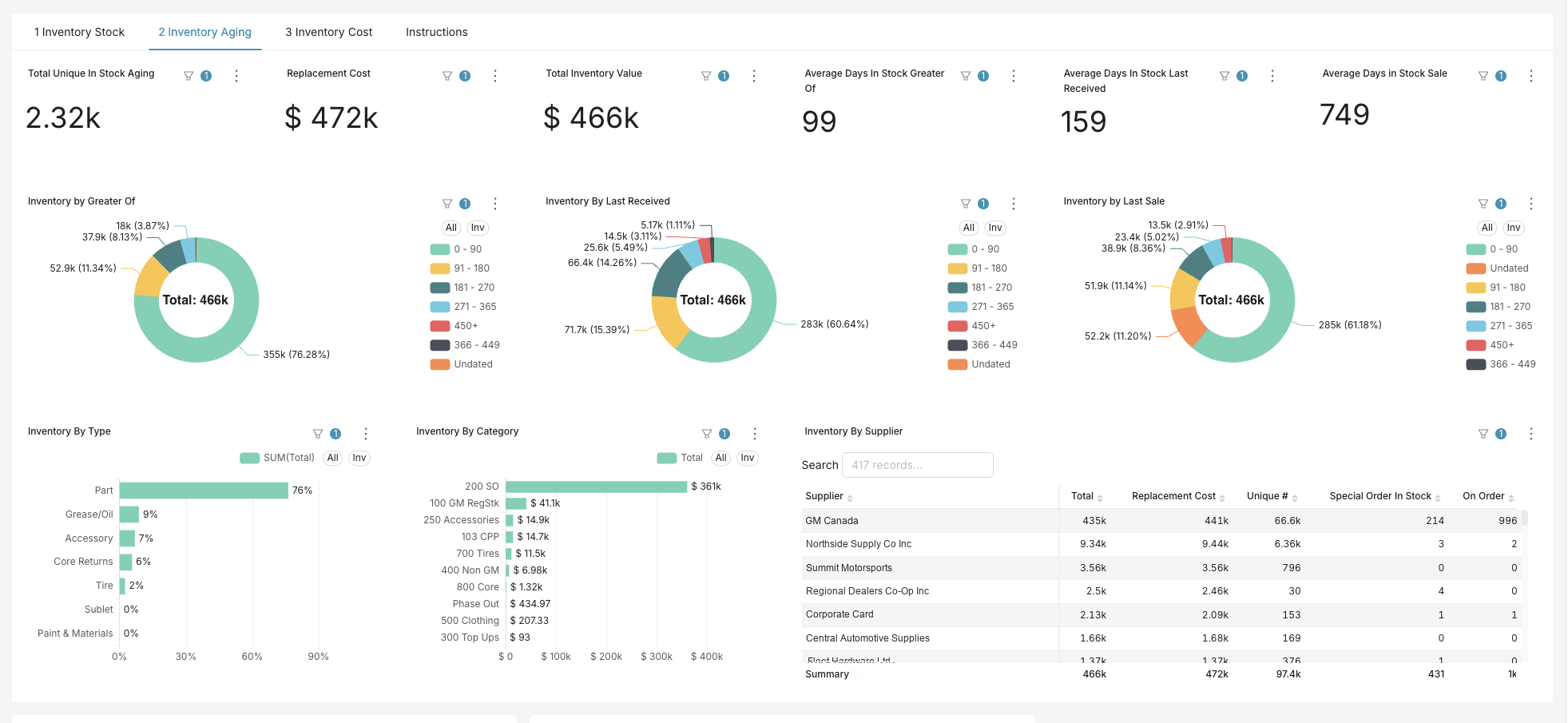Viewport: 1568px width, 723px height.
Task: Sort by Special Order In Stock column
Action: pos(1385,497)
